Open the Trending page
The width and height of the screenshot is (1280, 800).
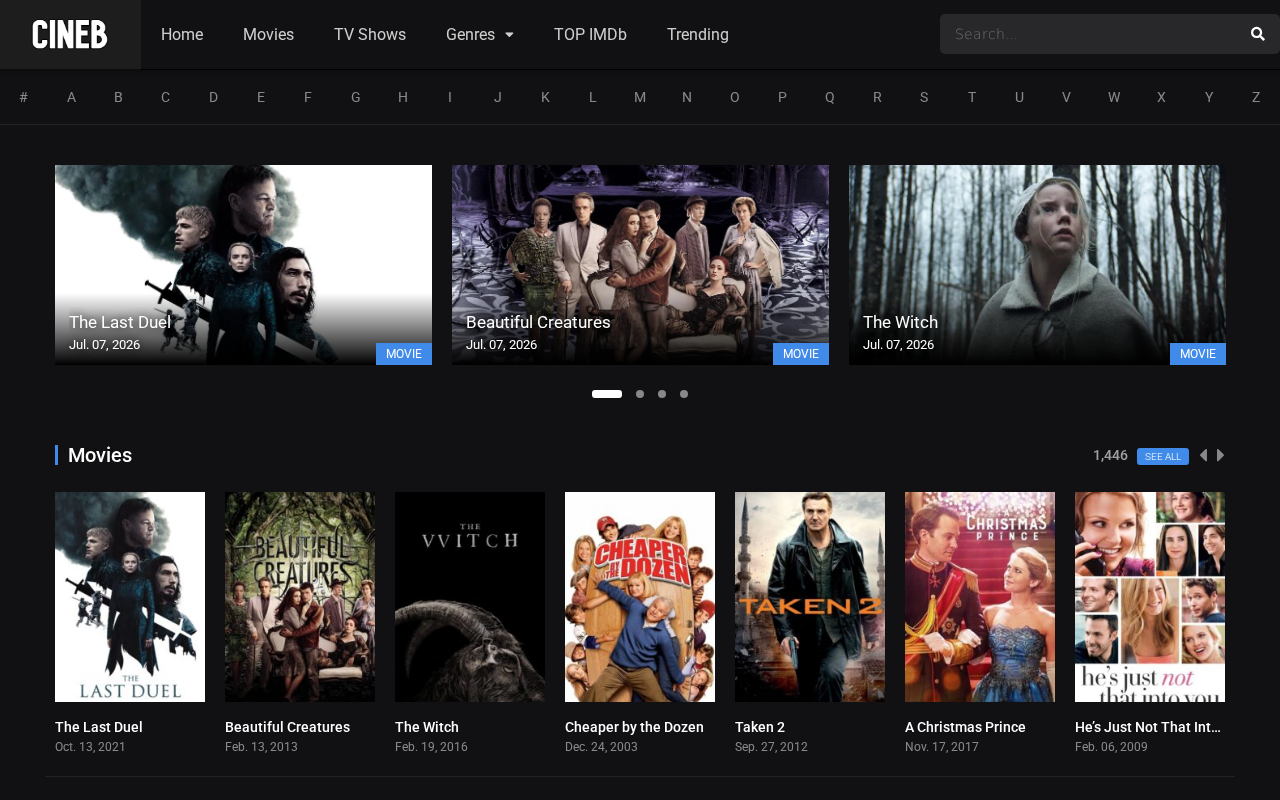[698, 35]
